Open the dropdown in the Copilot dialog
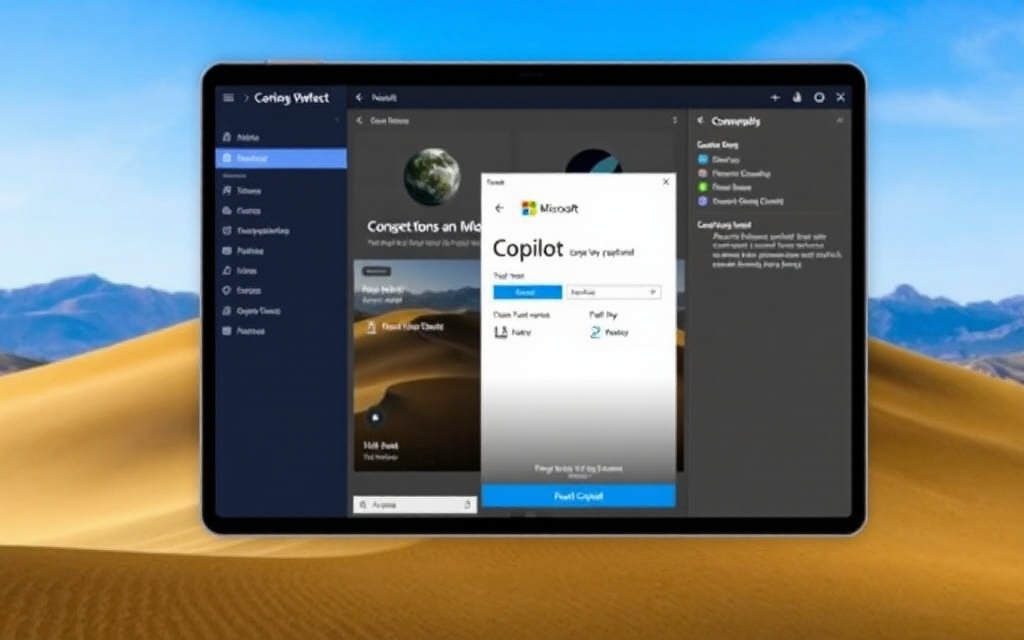 click(613, 292)
